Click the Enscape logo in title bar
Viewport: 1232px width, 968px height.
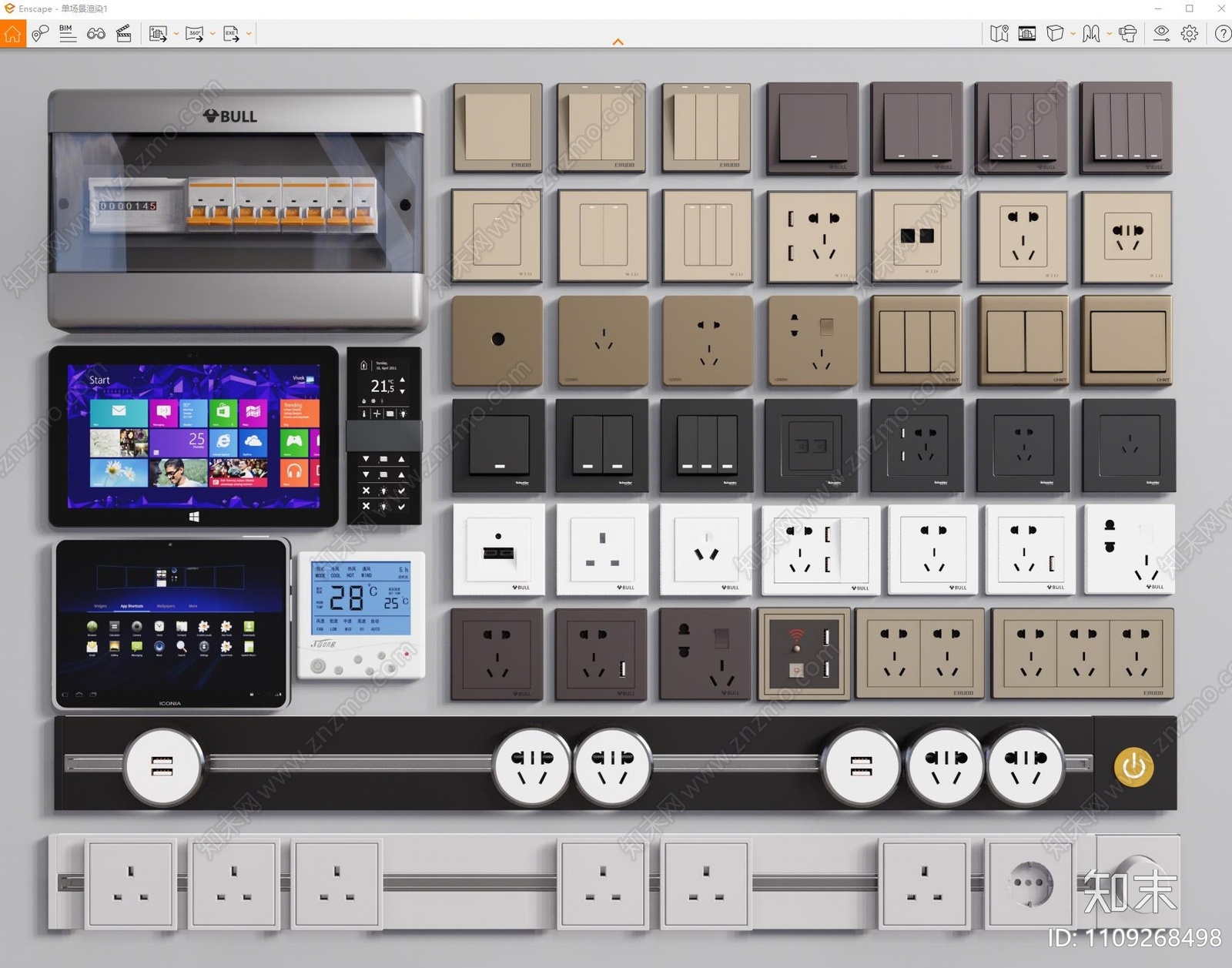tap(9, 8)
